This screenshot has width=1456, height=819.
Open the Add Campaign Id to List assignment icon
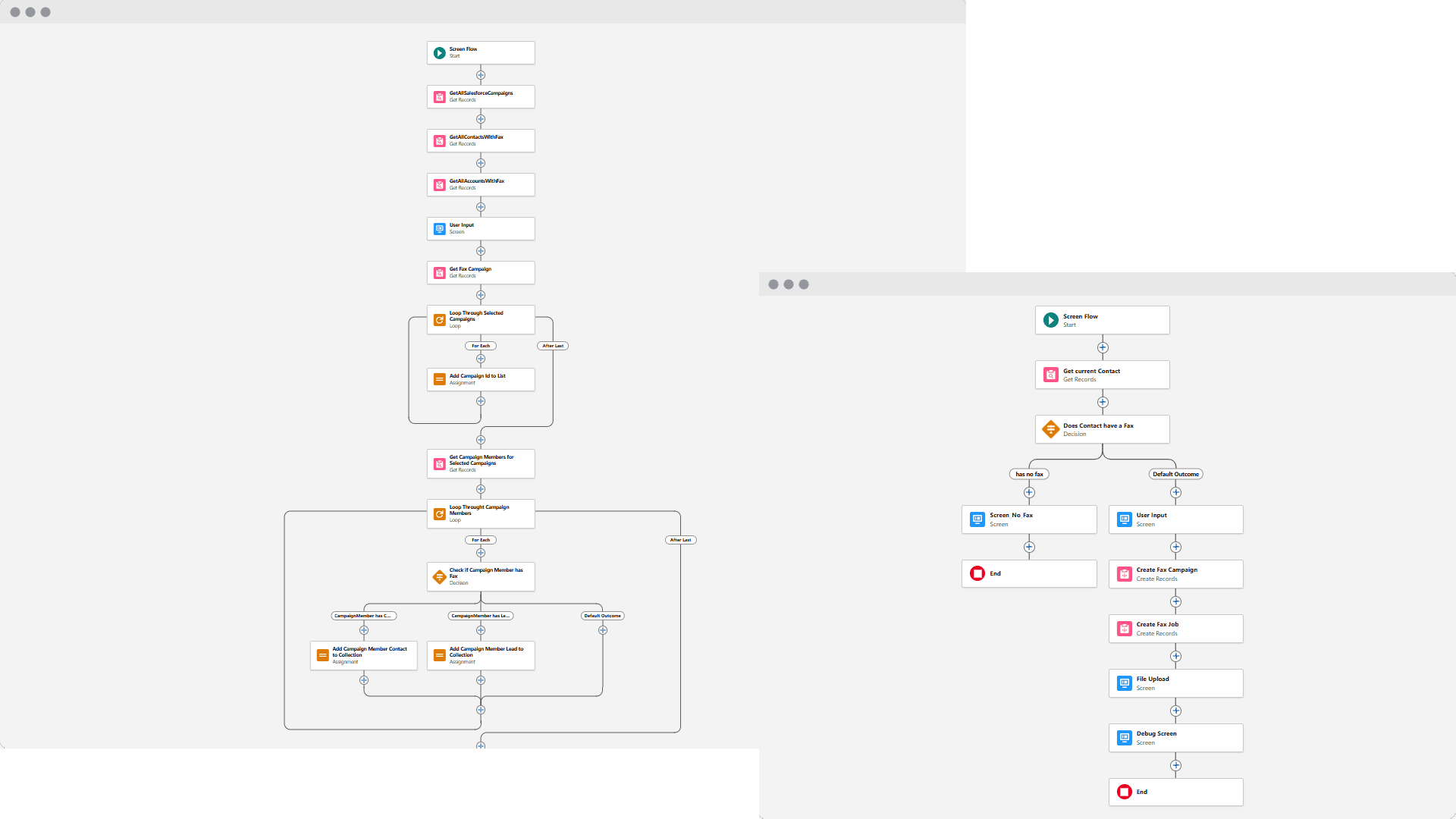pos(439,379)
